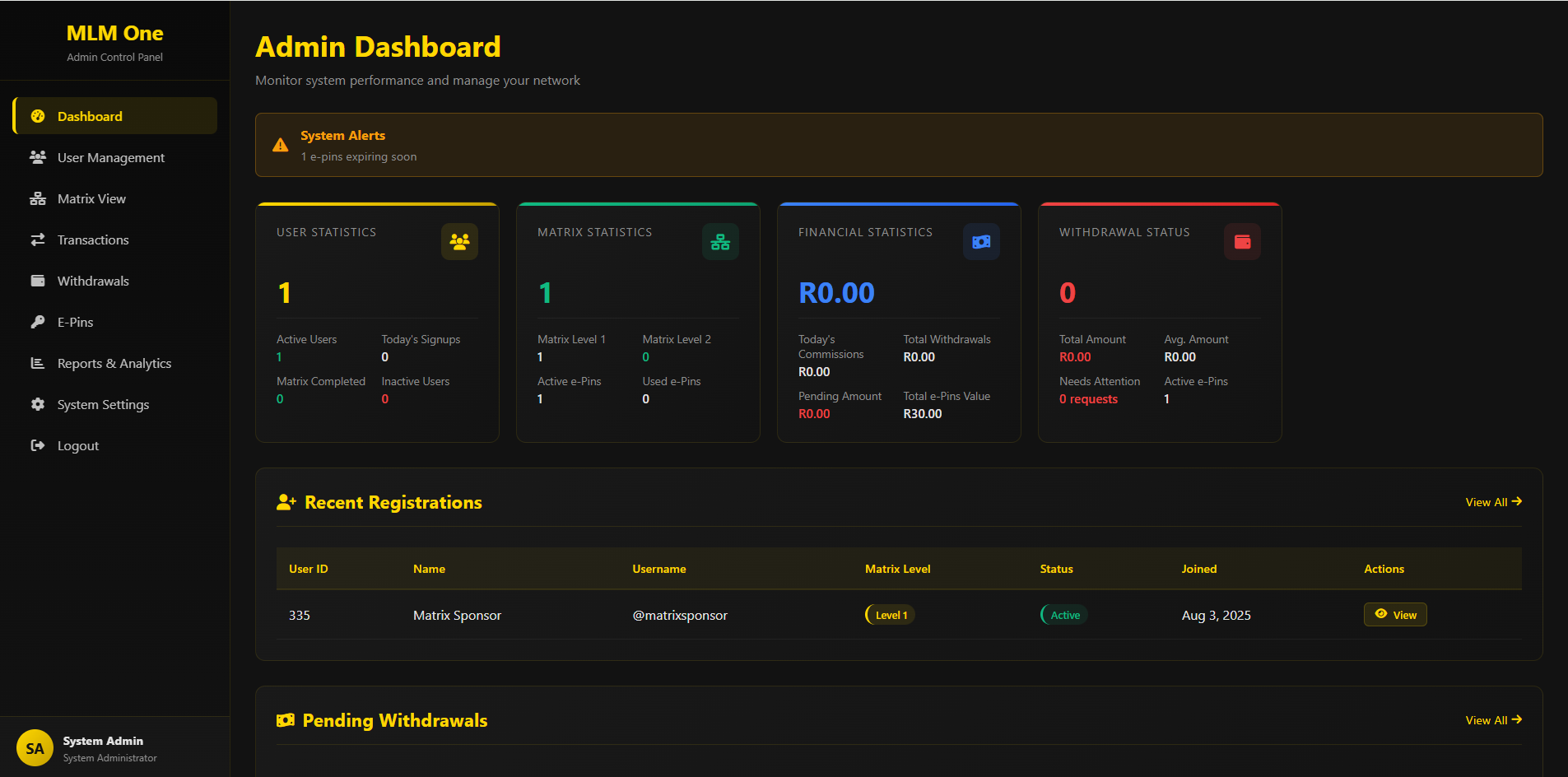This screenshot has height=777, width=1568.
Task: Click the Dashboard gauge icon in sidebar
Action: (38, 116)
